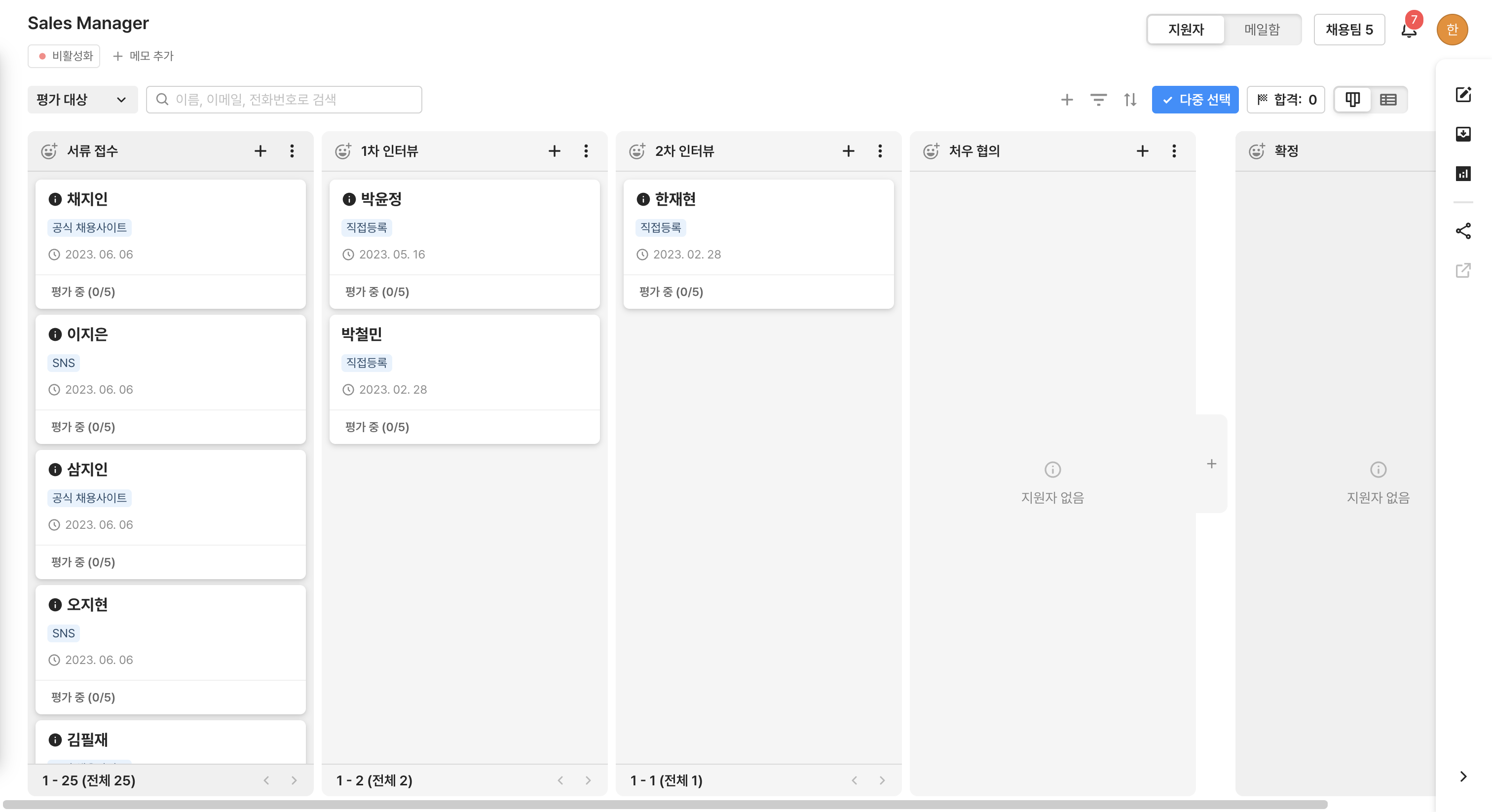Viewport: 1492px width, 812px height.
Task: Click the info icon next to 한재현
Action: (x=643, y=199)
